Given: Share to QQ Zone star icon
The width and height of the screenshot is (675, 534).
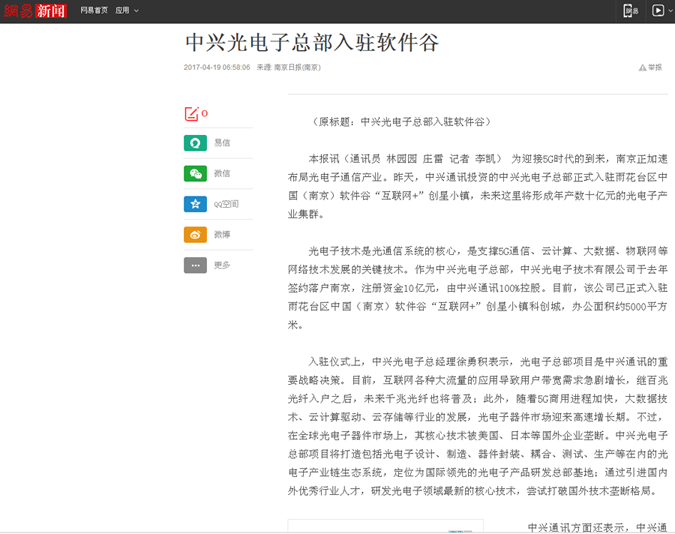Looking at the screenshot, I should click(x=195, y=204).
